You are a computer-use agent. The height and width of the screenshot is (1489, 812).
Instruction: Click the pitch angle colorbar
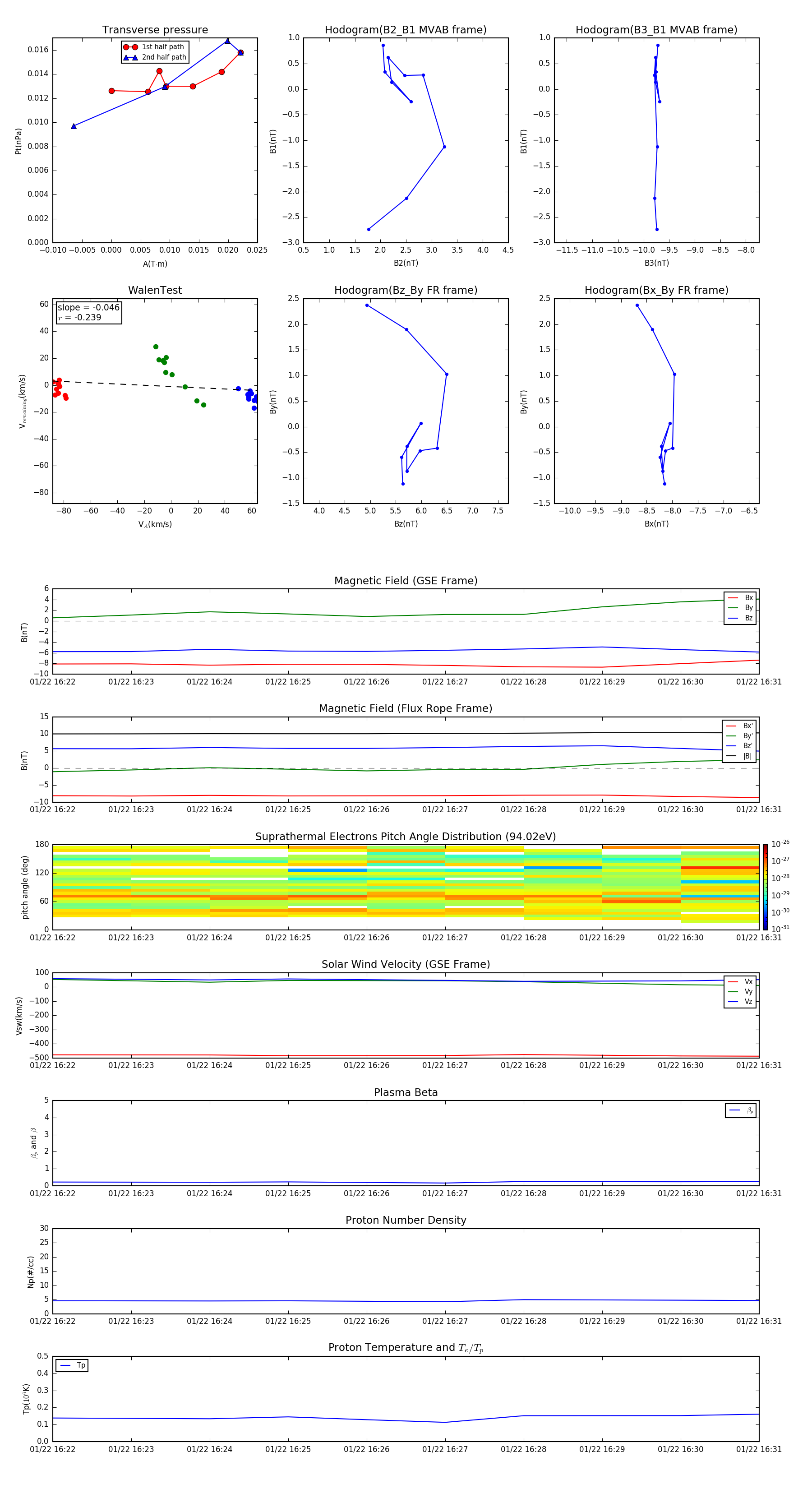765,887
